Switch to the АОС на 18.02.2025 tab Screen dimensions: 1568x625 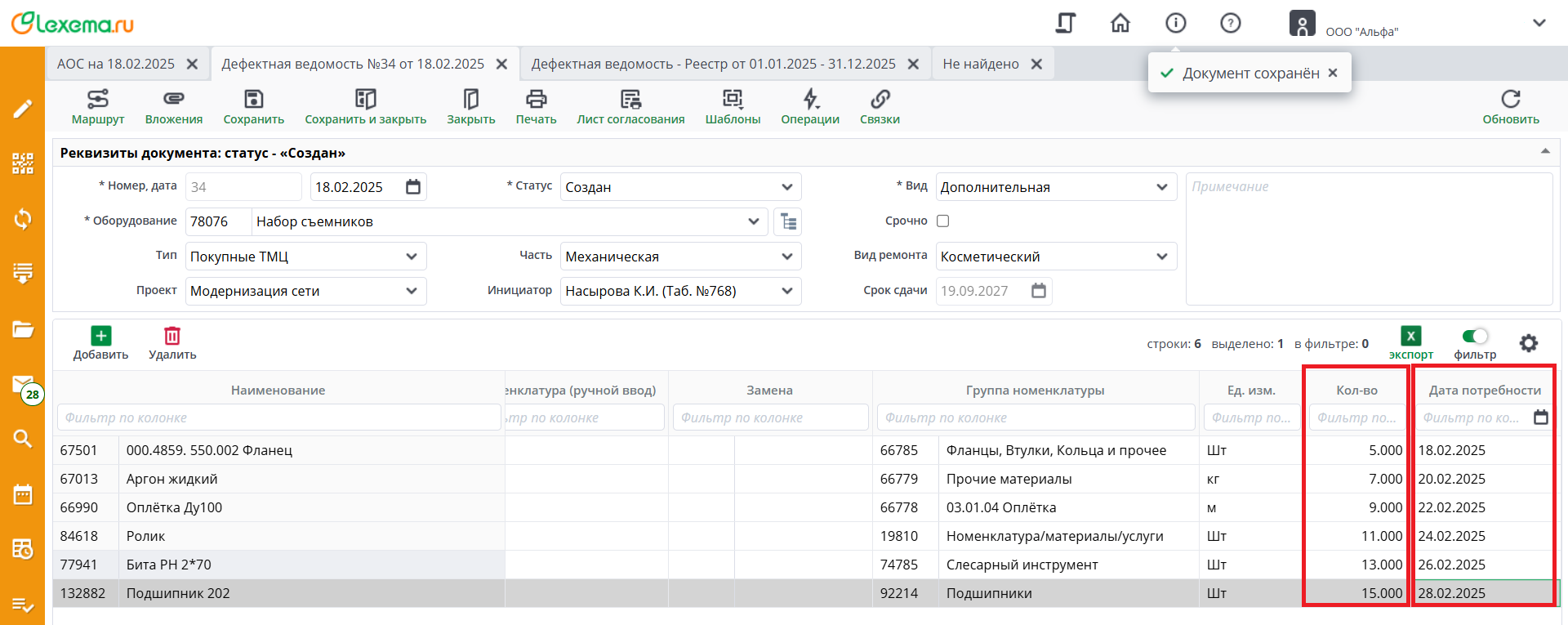116,64
